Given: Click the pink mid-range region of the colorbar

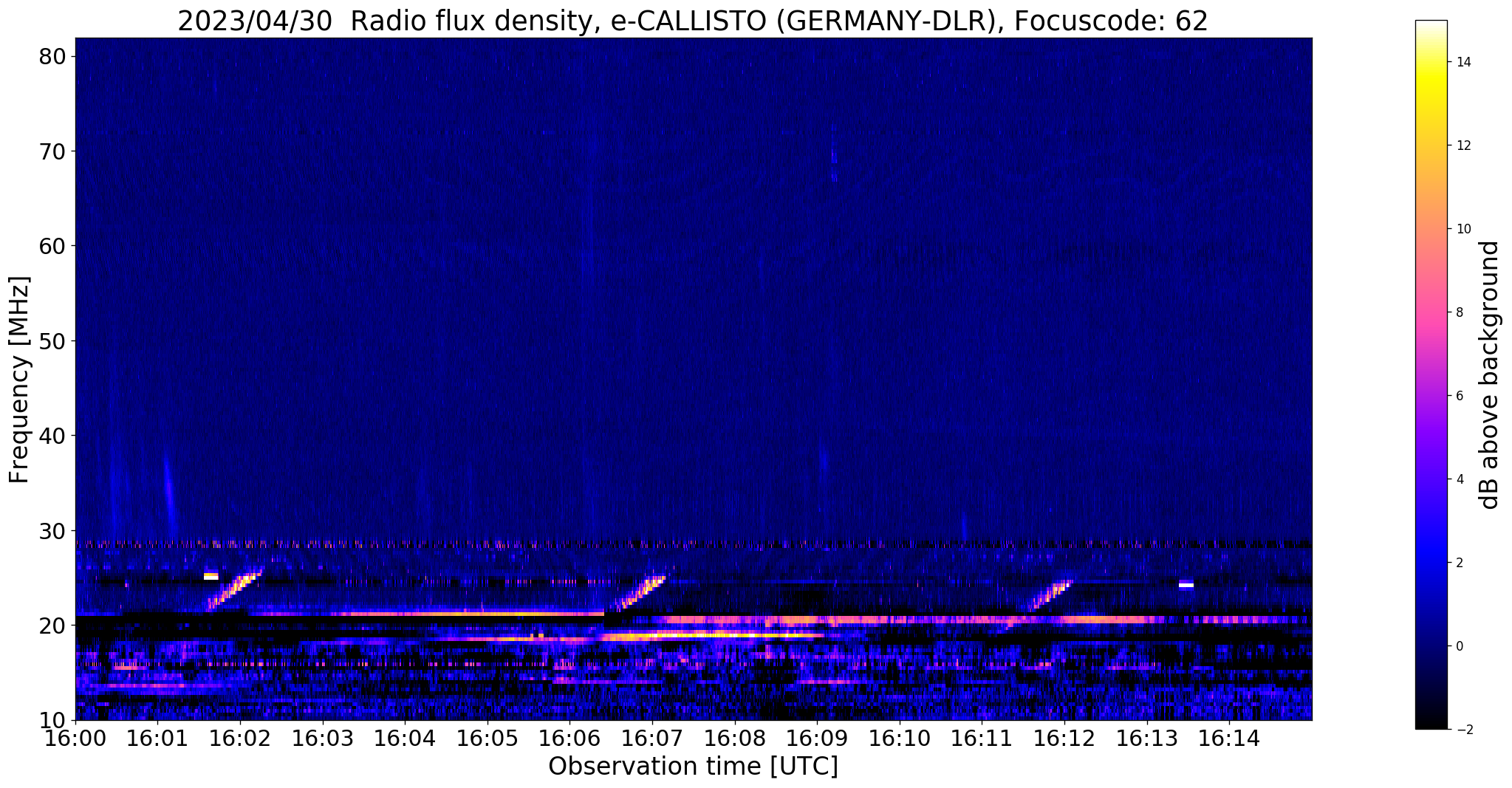Looking at the screenshot, I should [x=1431, y=310].
